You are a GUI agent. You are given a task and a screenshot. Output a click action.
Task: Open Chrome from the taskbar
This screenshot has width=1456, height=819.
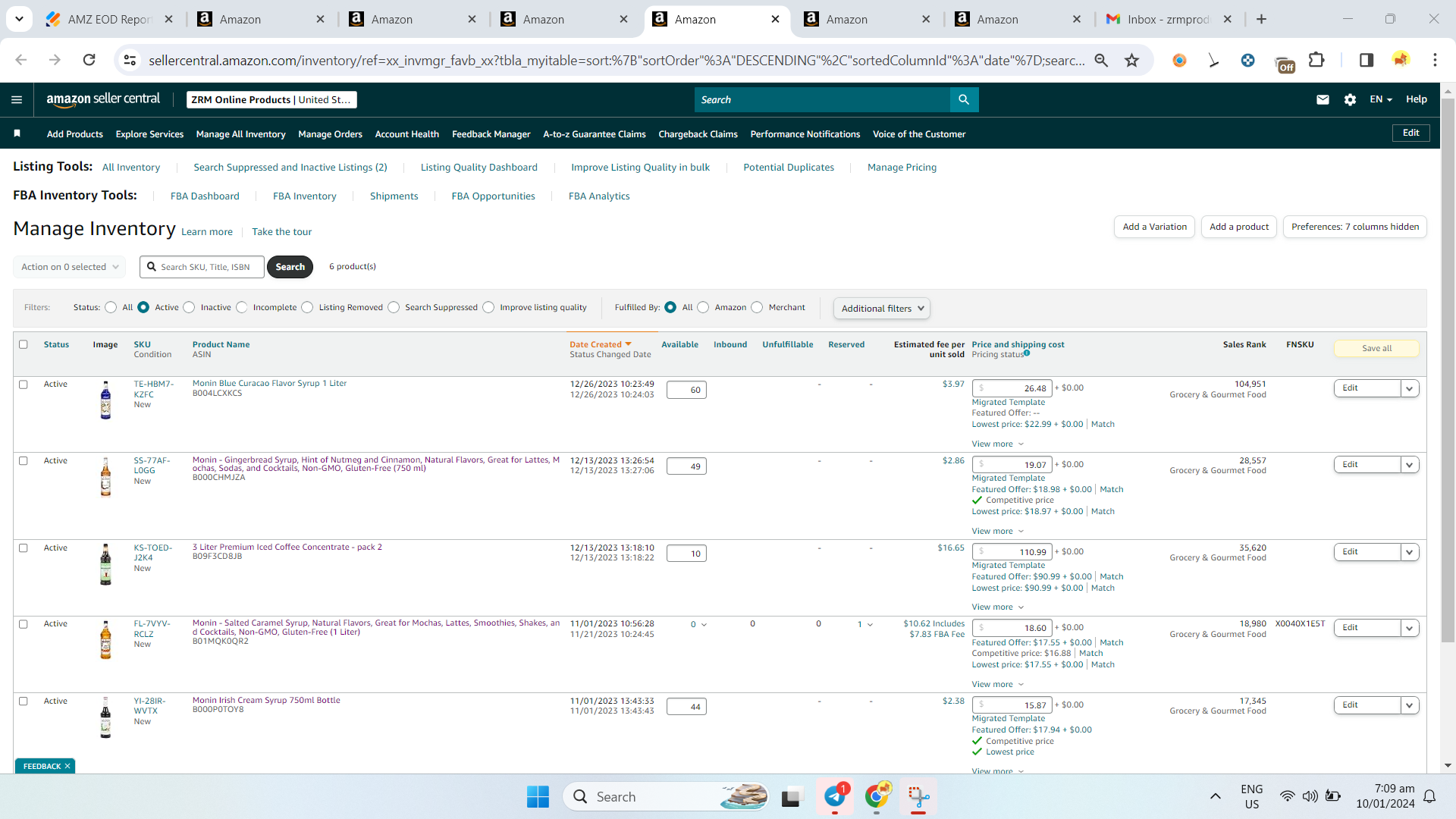tap(877, 796)
